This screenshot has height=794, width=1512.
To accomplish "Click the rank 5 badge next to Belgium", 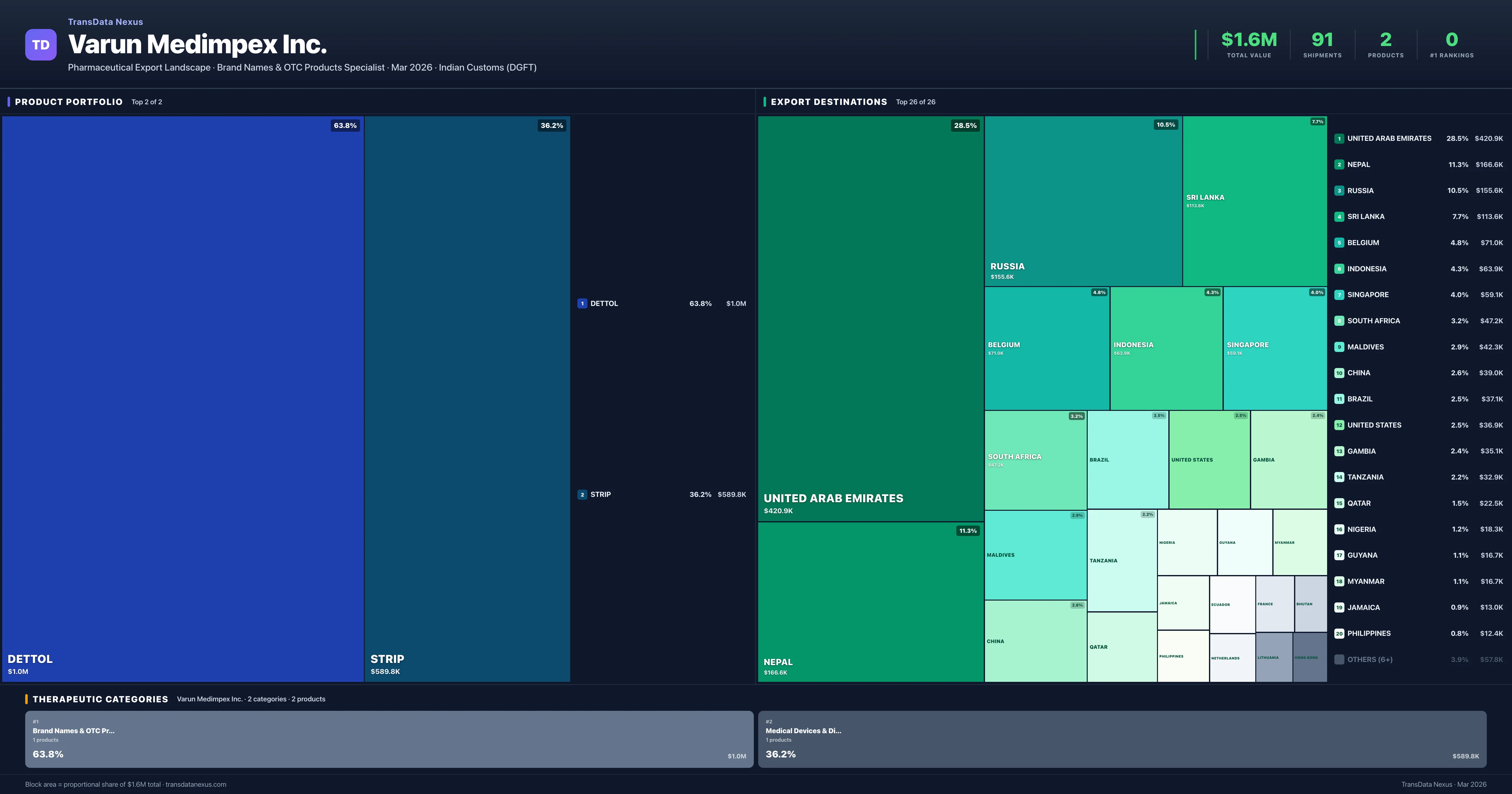I will [1339, 243].
